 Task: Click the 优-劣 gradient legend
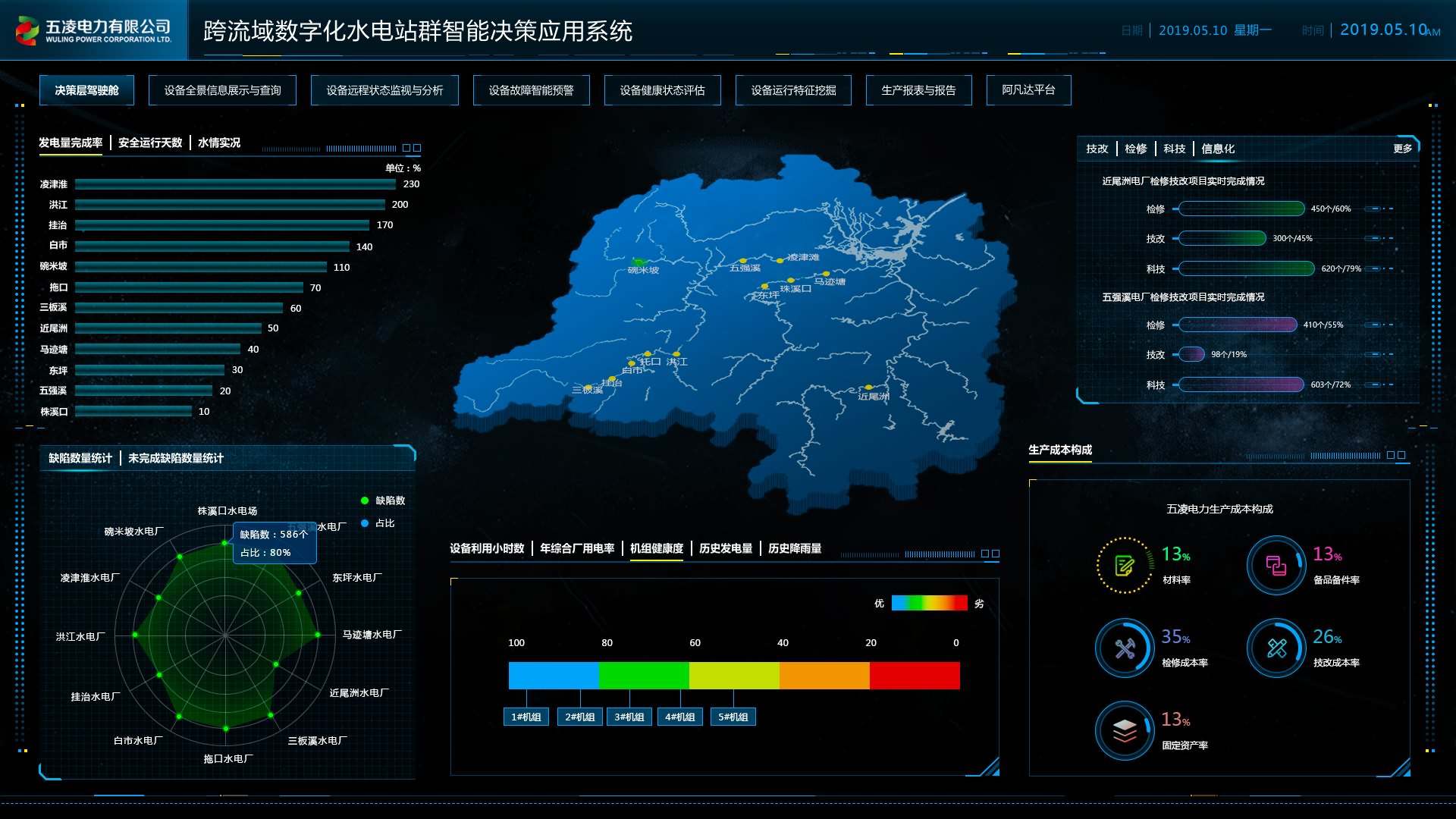[929, 603]
